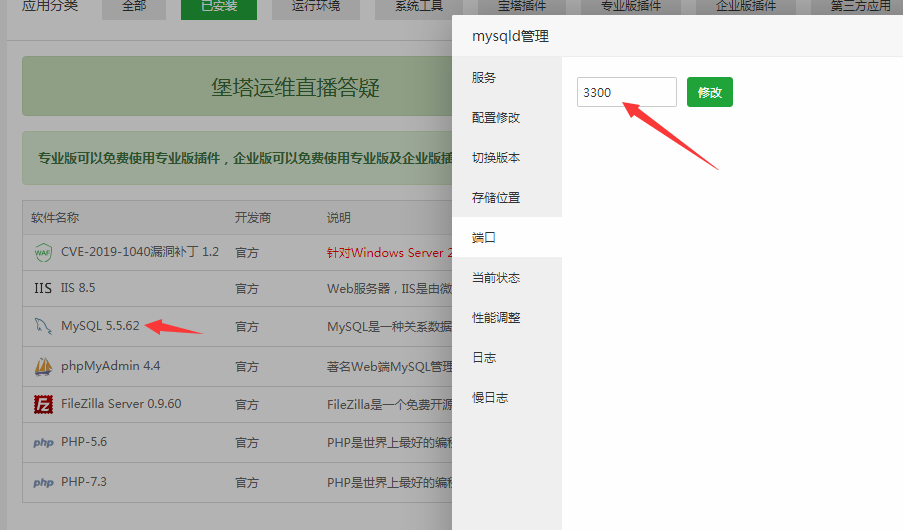Click the PHP-5.6 php logo icon
Viewport: 903px width, 530px height.
click(43, 442)
